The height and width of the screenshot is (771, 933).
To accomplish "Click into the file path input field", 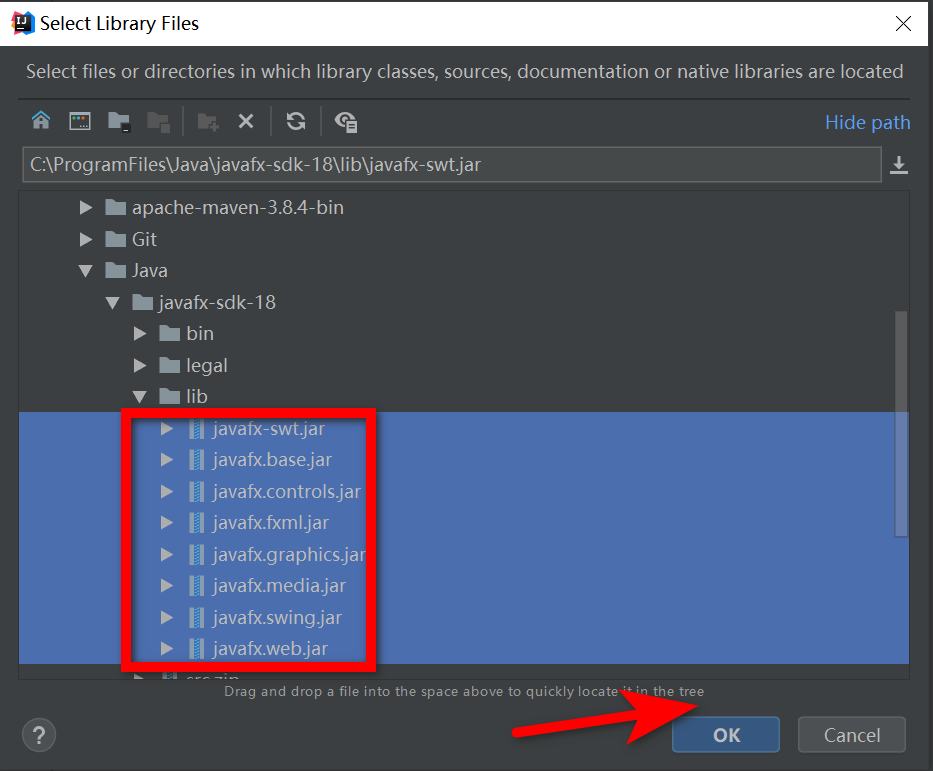I will pos(452,165).
